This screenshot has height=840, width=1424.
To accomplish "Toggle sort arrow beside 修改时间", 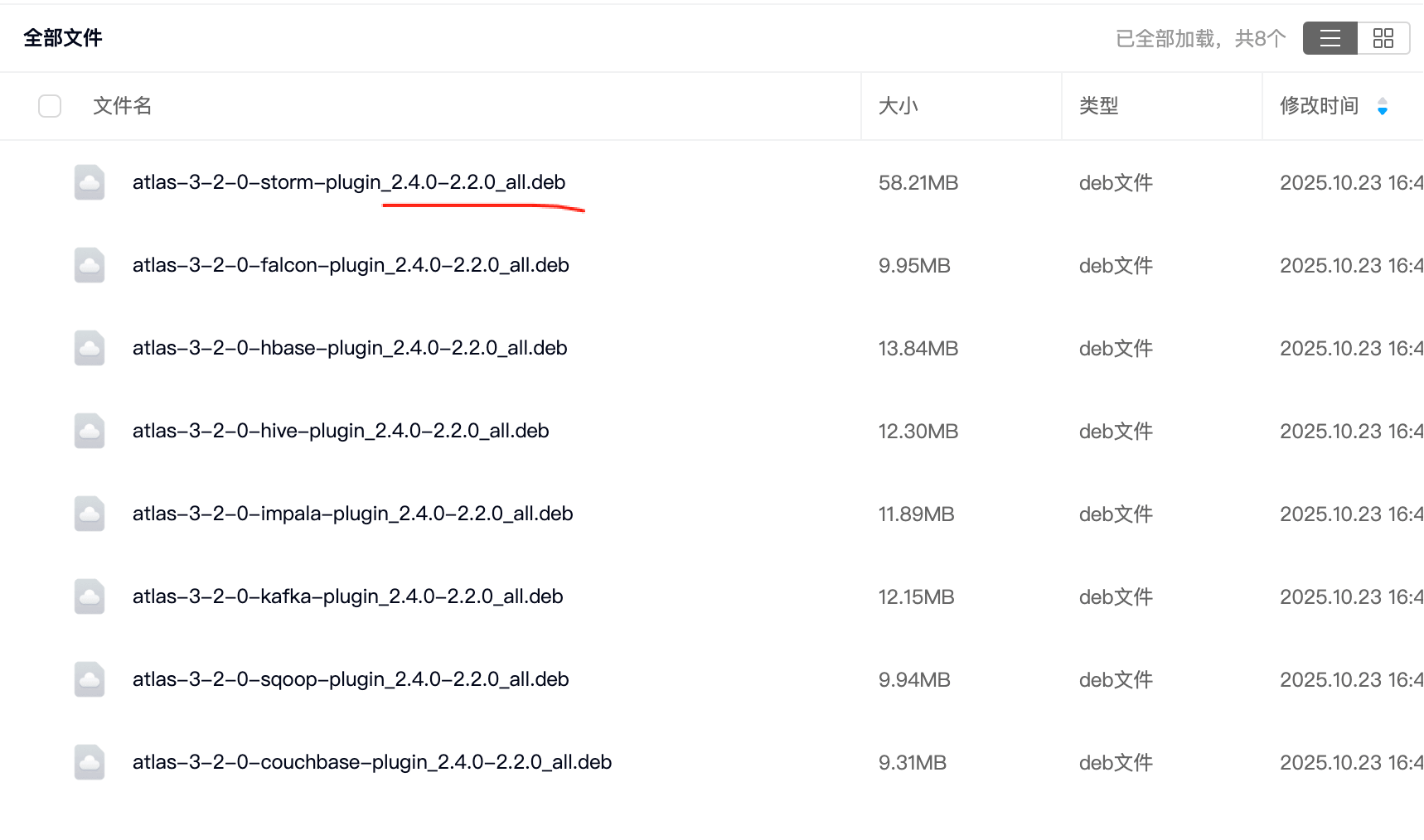I will coord(1382,106).
